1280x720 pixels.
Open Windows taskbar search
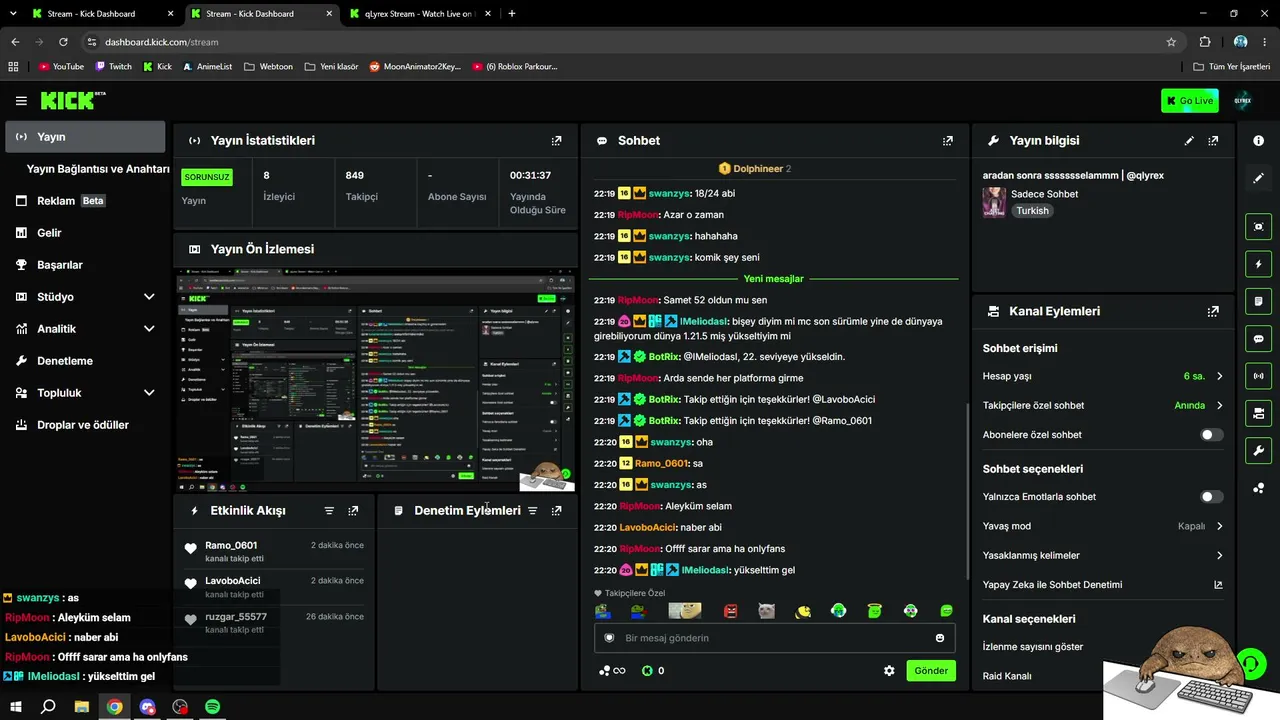tap(48, 706)
